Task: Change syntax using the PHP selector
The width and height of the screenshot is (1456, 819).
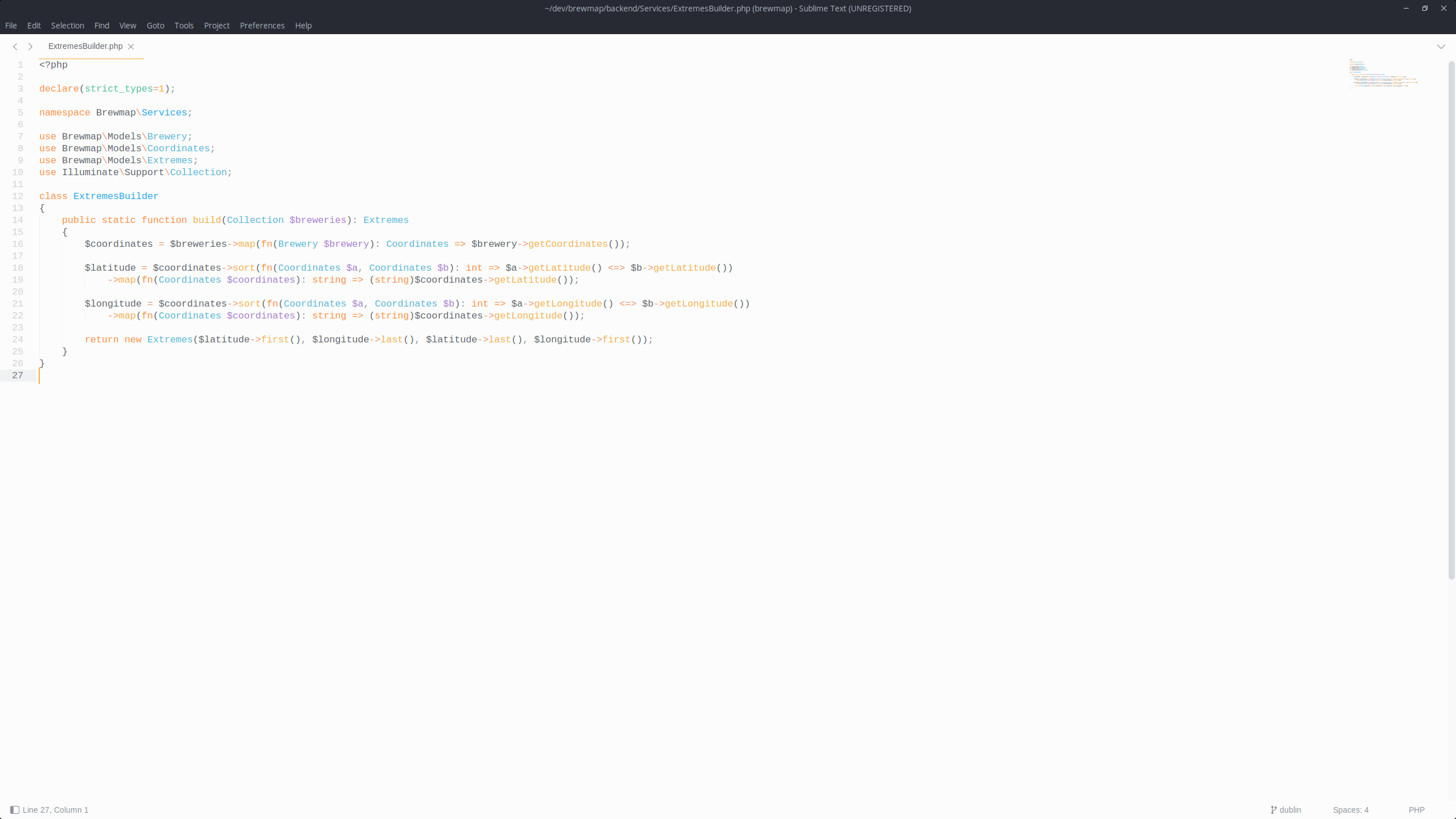Action: [x=1416, y=809]
